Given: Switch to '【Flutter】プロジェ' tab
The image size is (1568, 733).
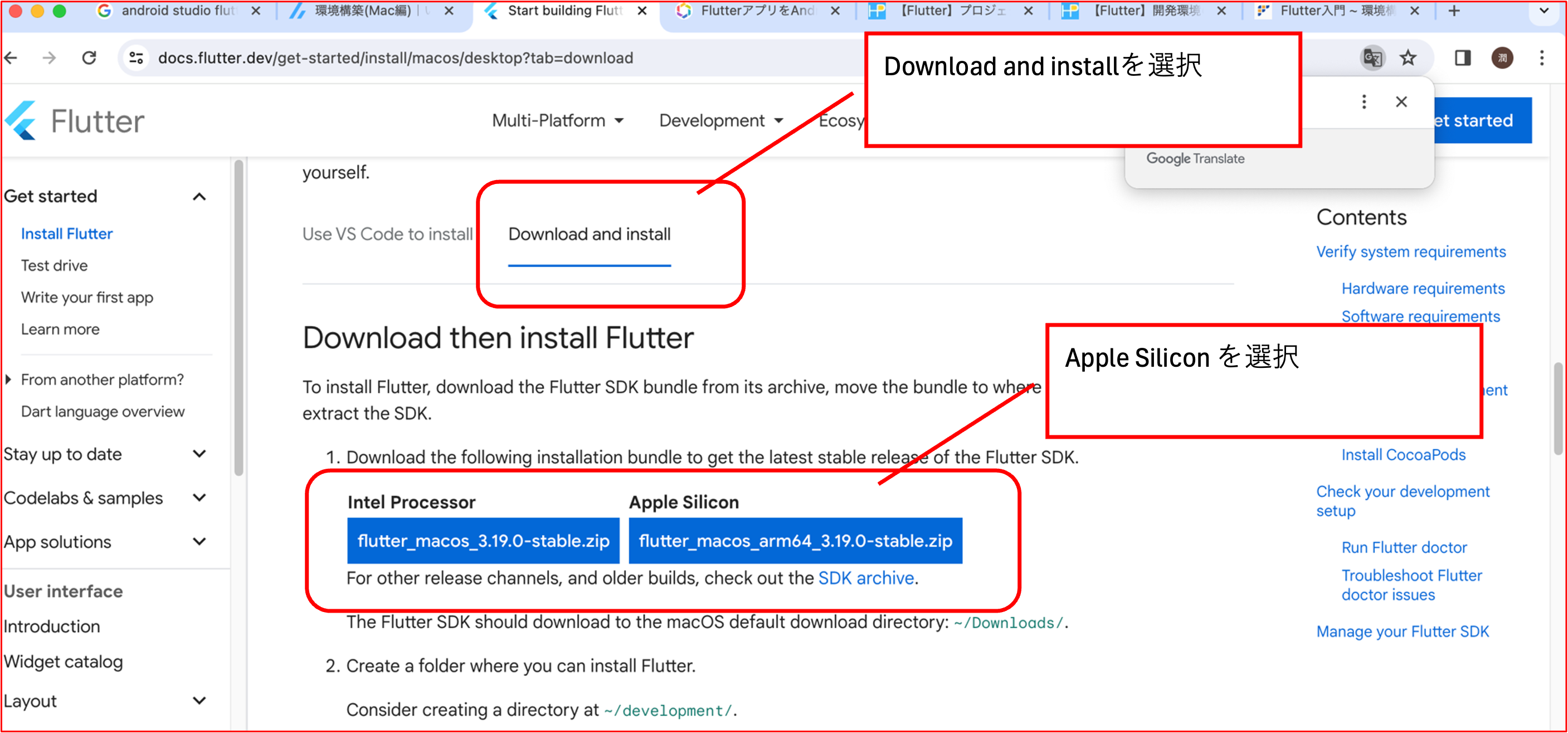Looking at the screenshot, I should coord(949,11).
